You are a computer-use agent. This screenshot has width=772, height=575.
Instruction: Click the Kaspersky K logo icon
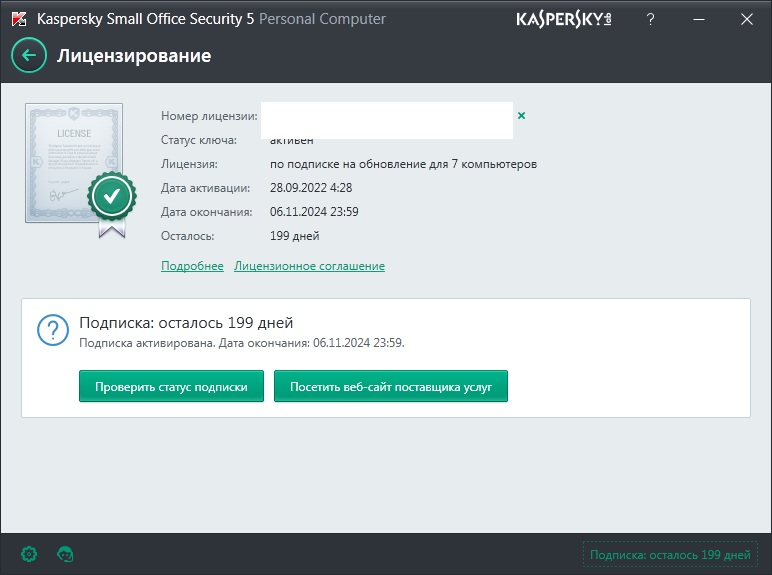(x=19, y=19)
